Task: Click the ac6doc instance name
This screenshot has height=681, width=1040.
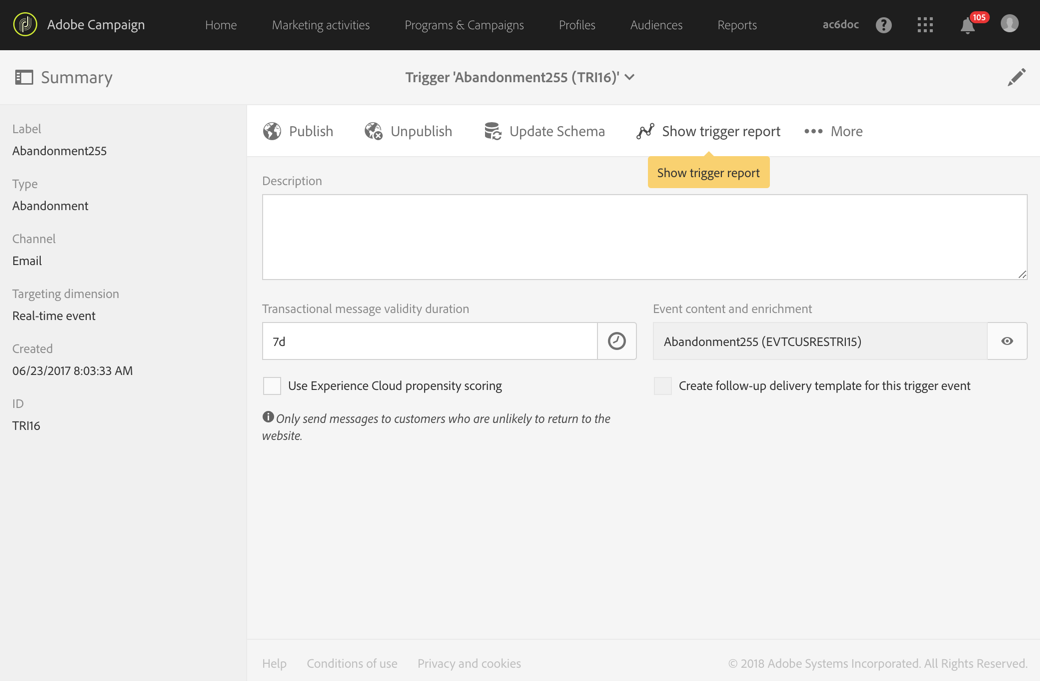Action: 840,25
